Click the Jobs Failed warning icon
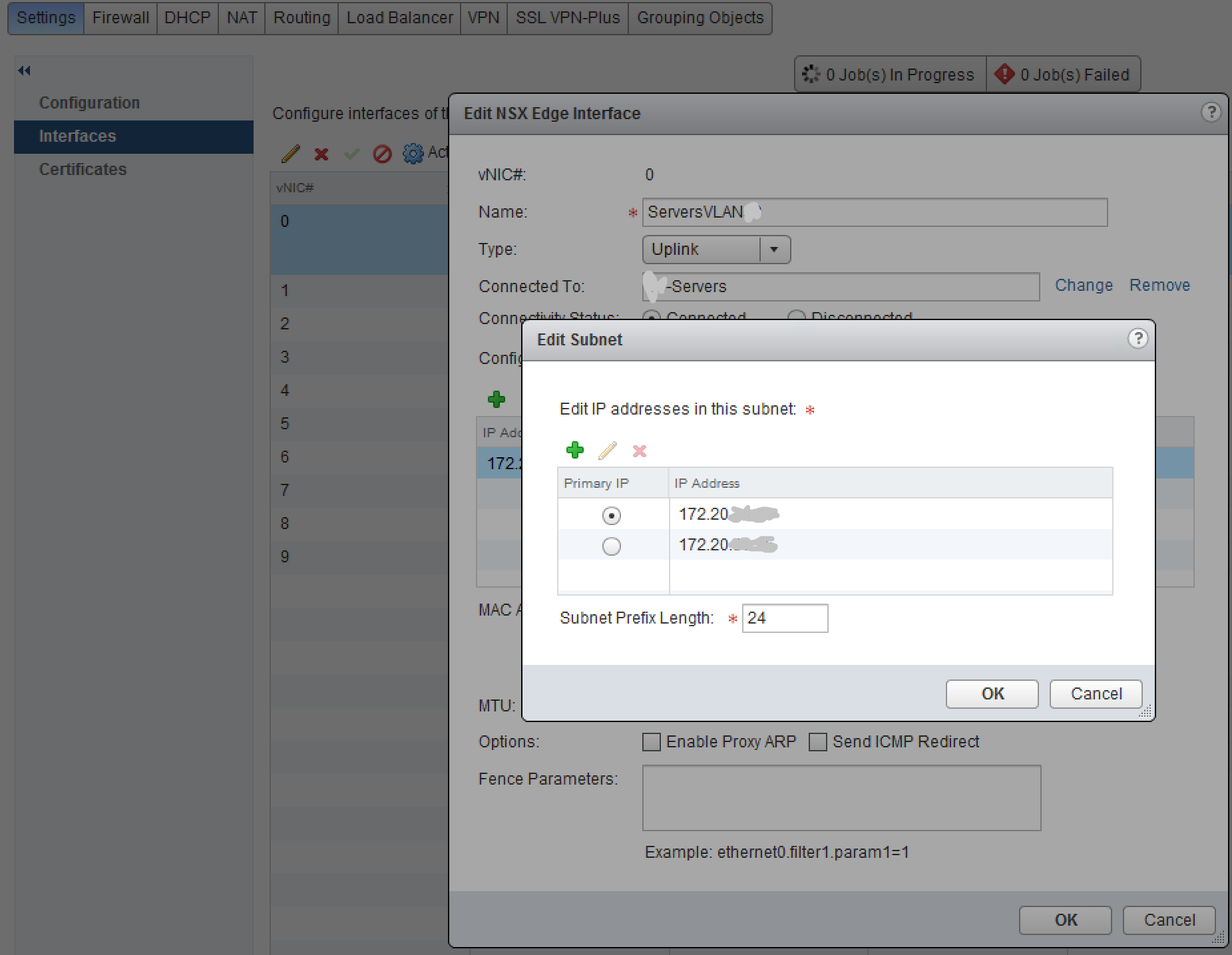The width and height of the screenshot is (1232, 955). click(1004, 74)
